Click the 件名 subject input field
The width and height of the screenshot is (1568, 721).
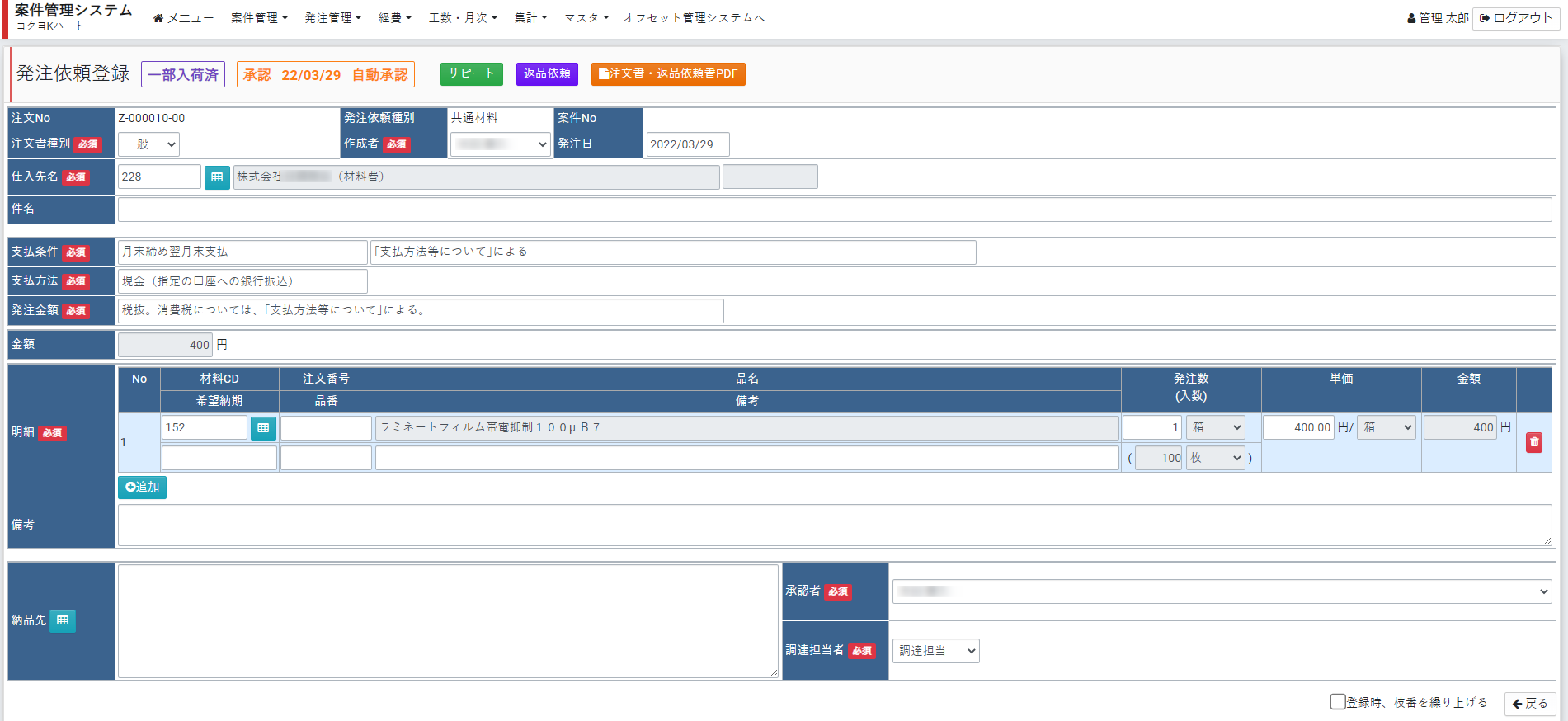(x=834, y=210)
